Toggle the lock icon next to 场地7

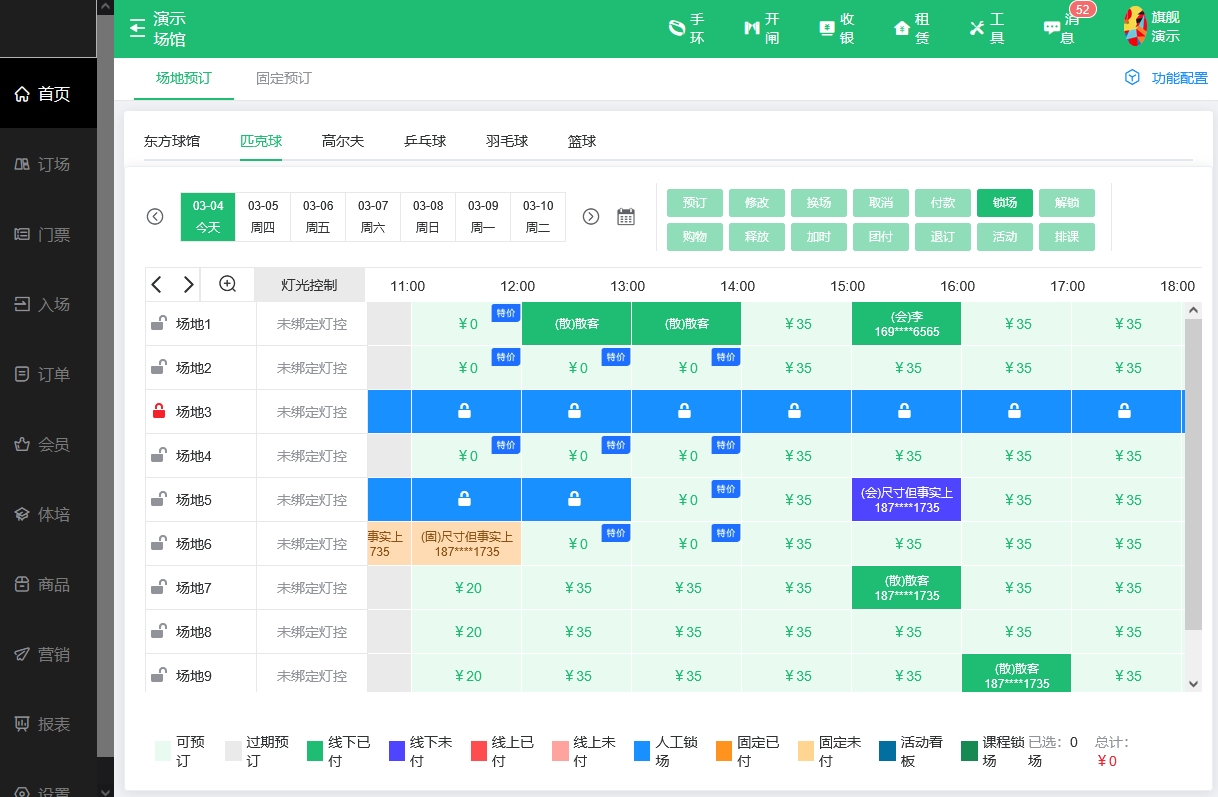(158, 587)
